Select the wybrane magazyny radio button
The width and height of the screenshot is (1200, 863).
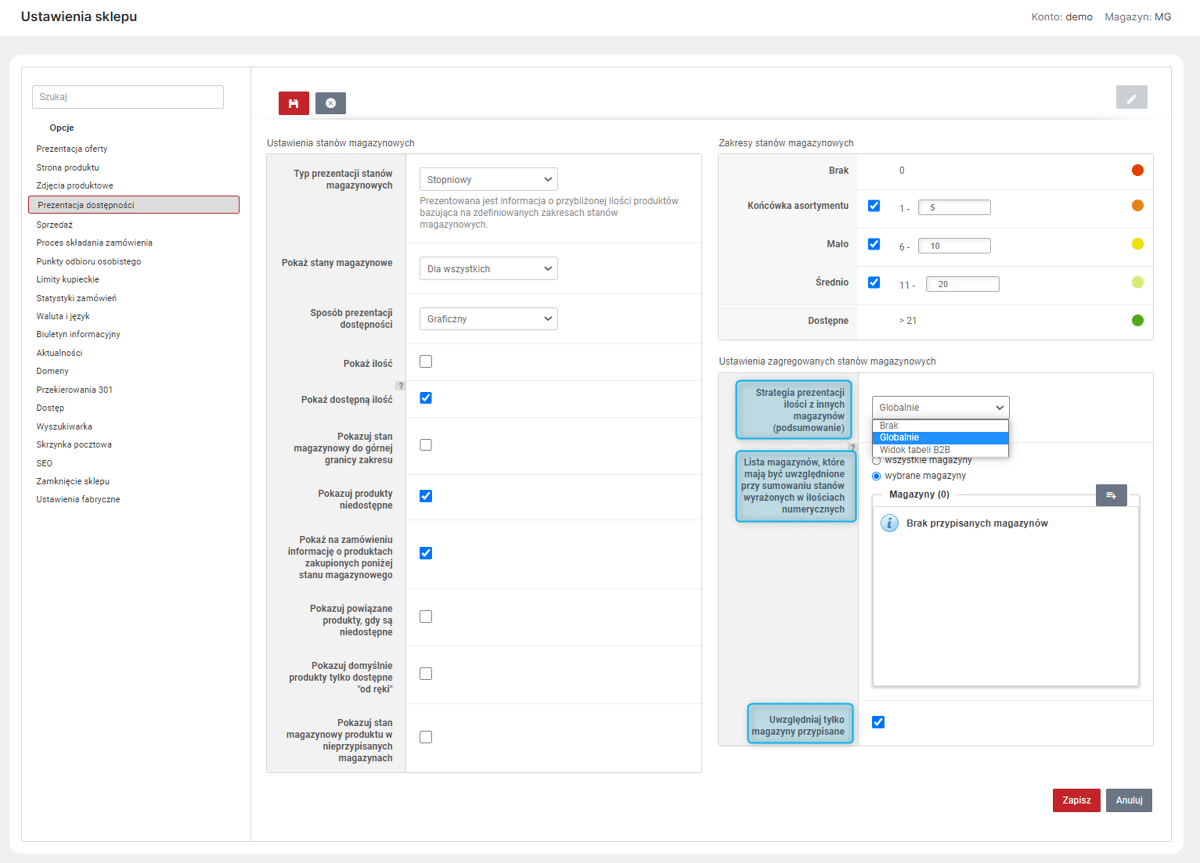877,476
